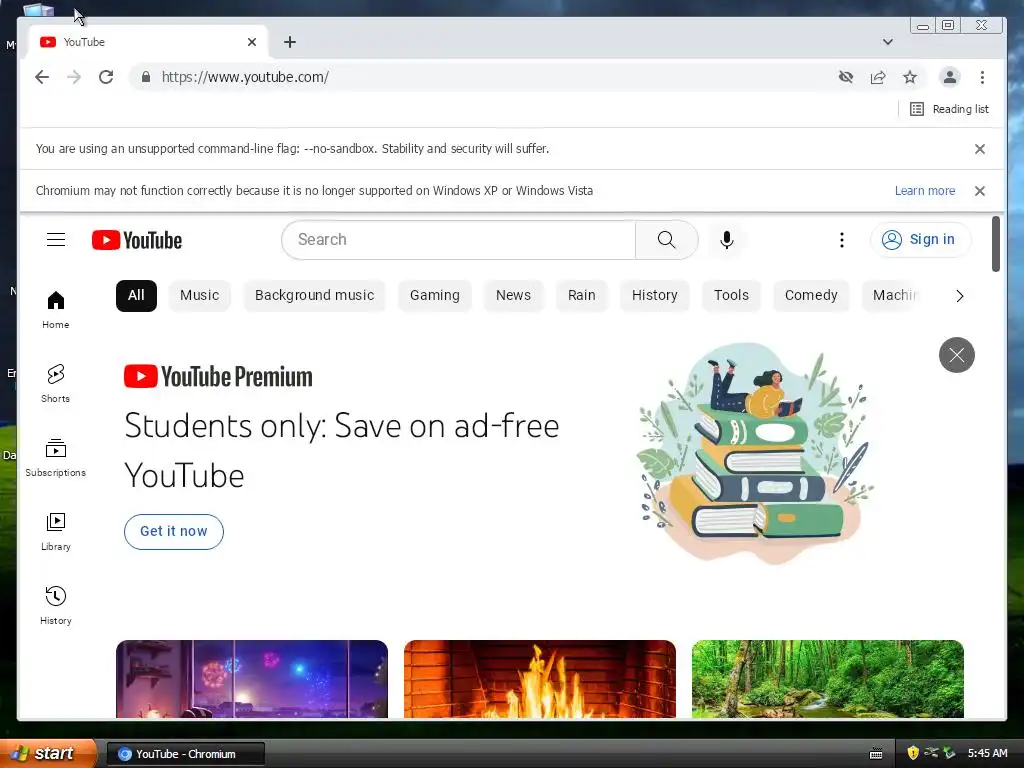Open the YouTube hamburger guide menu
Viewport: 1024px width, 768px height.
coord(56,240)
